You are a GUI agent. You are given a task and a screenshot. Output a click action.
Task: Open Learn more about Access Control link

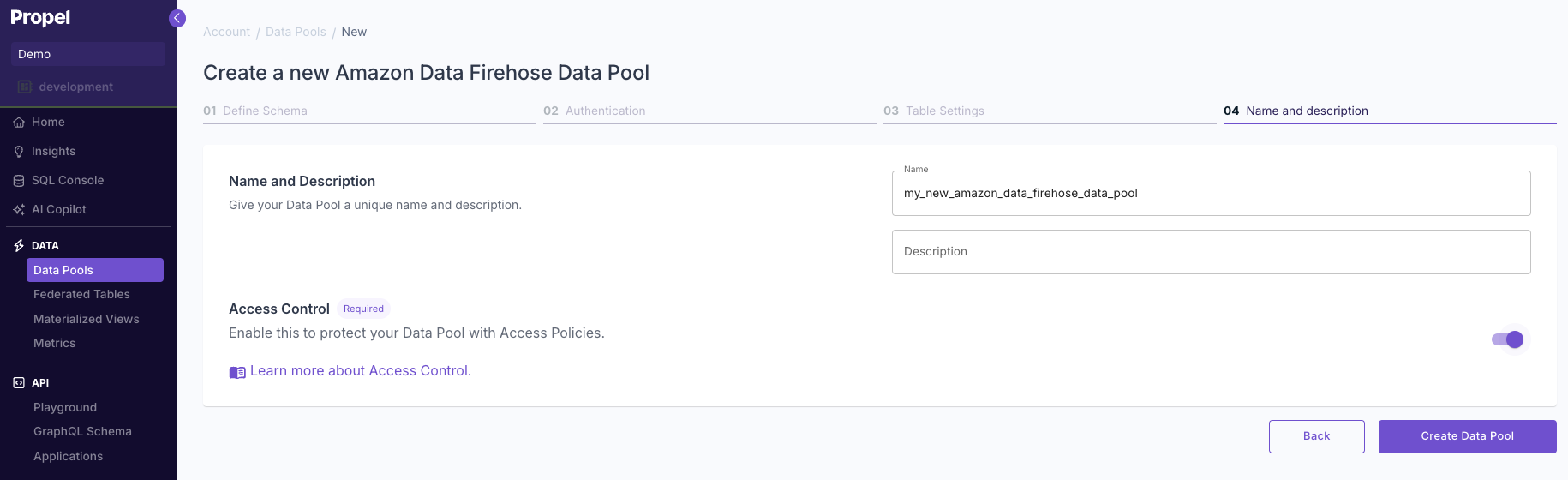(361, 371)
